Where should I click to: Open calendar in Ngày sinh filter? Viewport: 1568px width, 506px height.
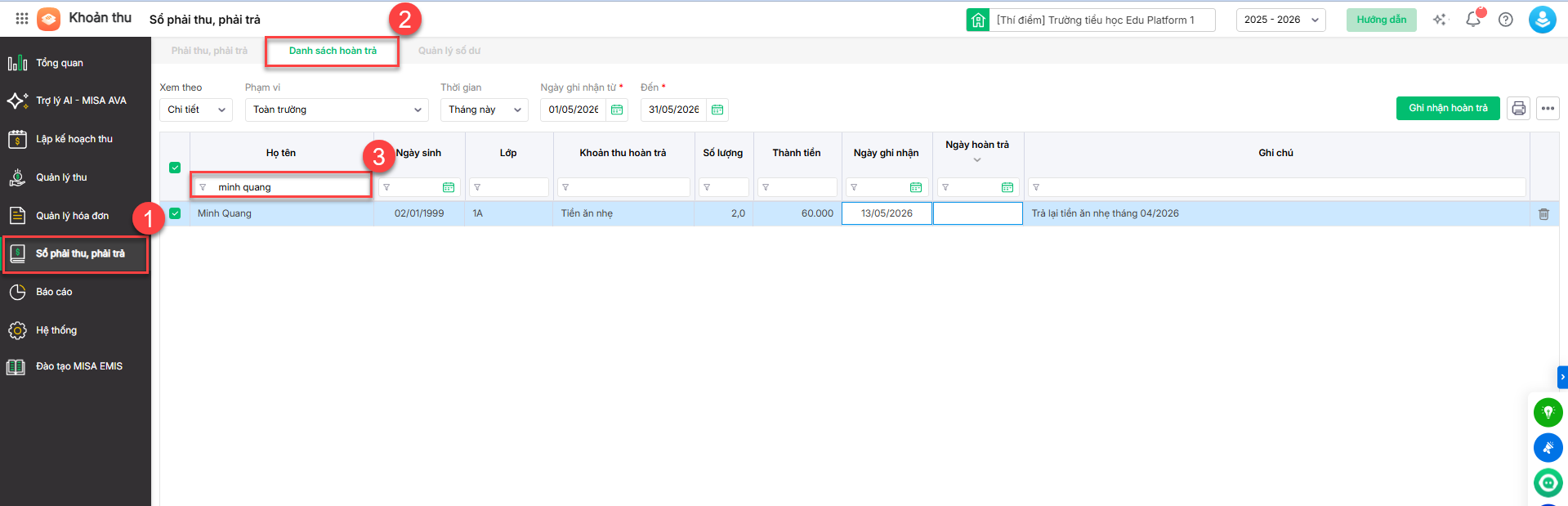coord(449,187)
